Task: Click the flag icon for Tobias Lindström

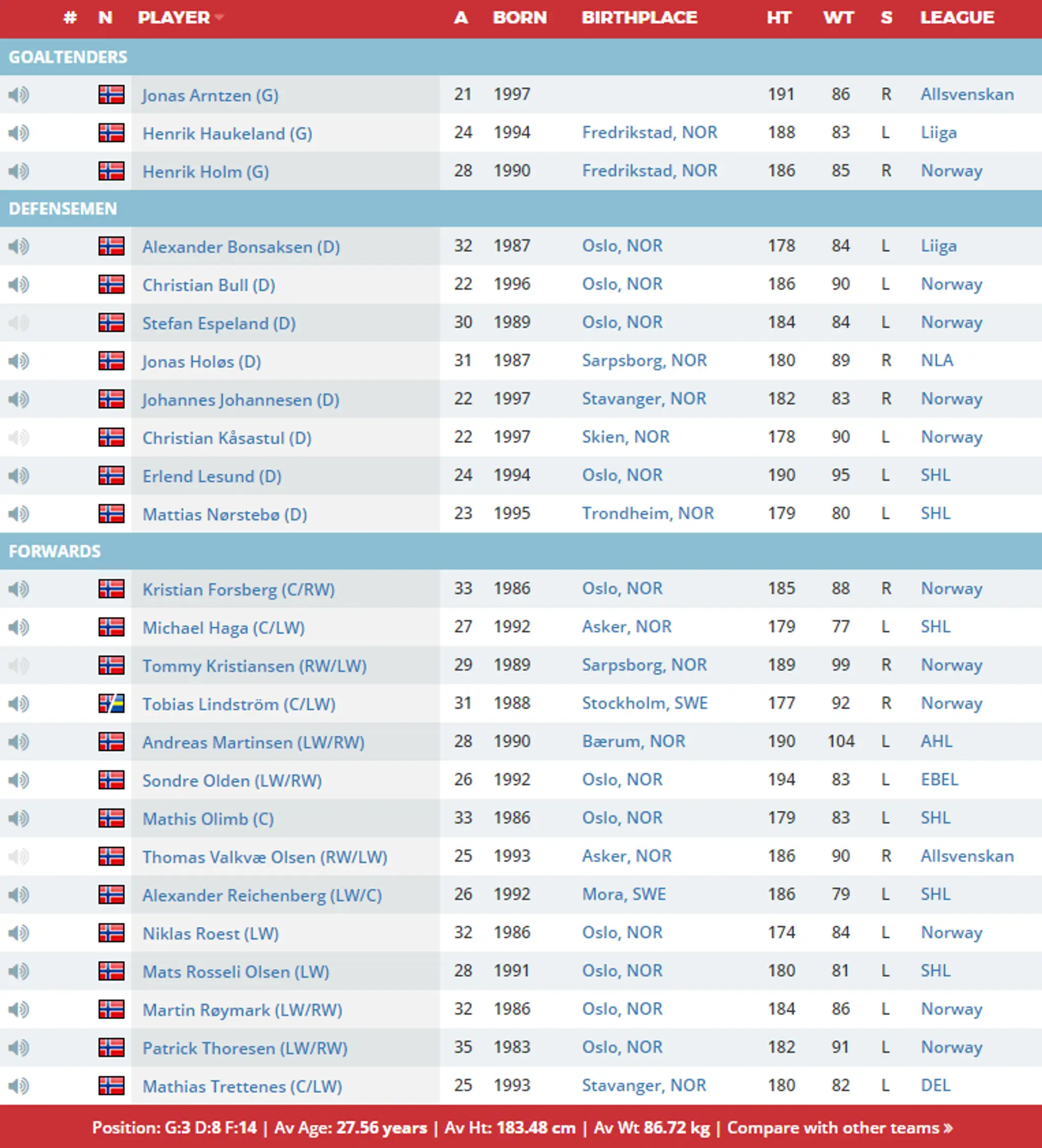Action: click(x=111, y=704)
